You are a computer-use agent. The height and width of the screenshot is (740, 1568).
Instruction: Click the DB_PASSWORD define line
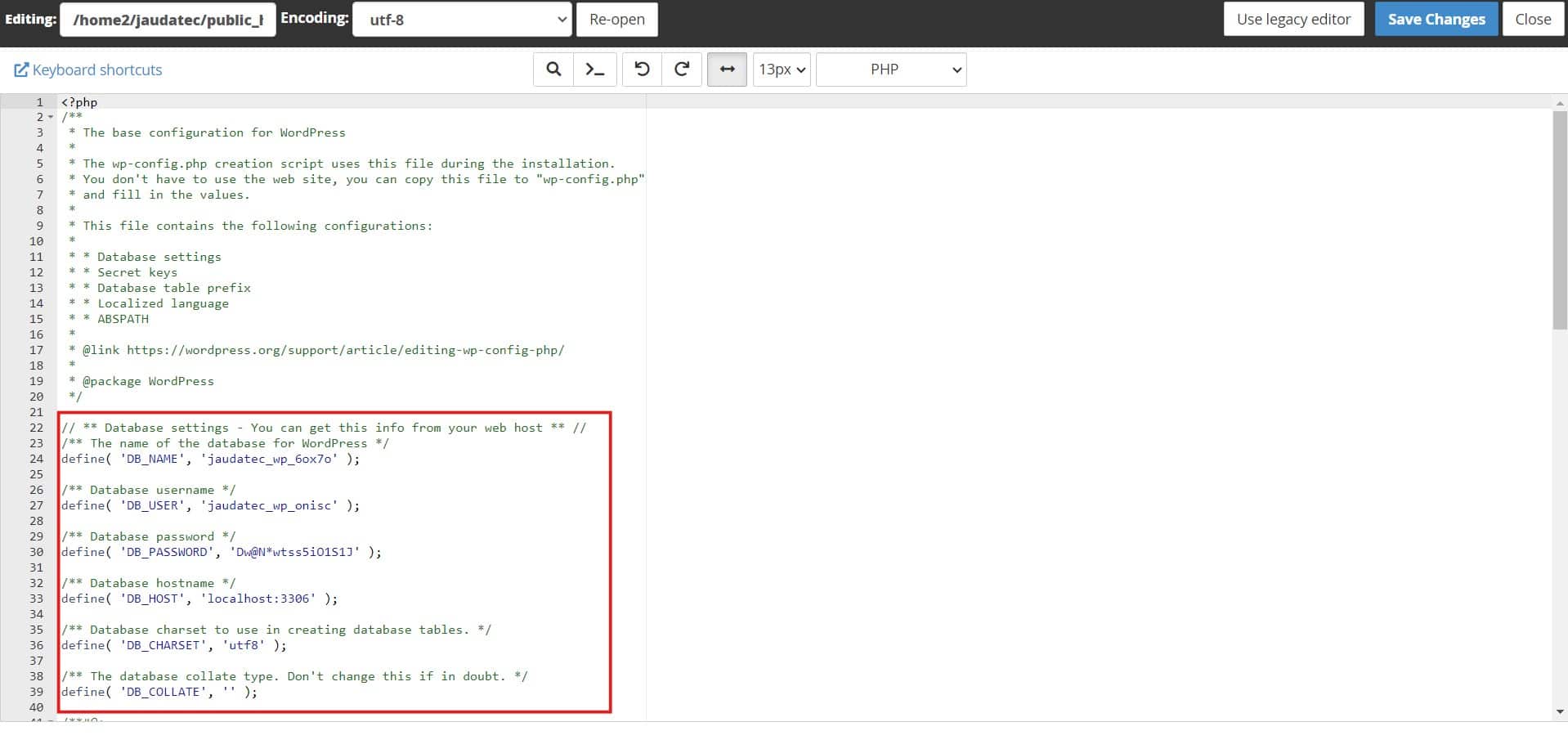point(221,552)
